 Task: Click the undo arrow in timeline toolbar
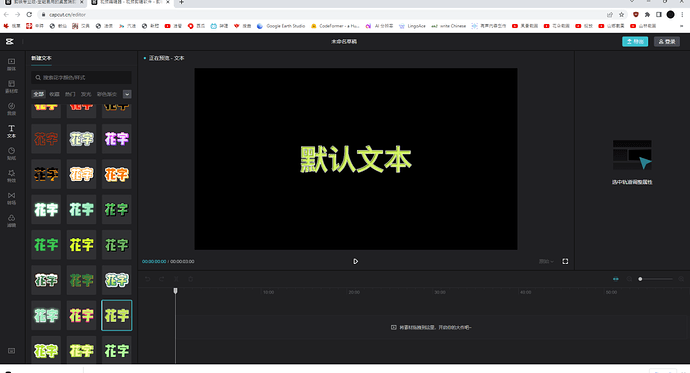click(147, 279)
